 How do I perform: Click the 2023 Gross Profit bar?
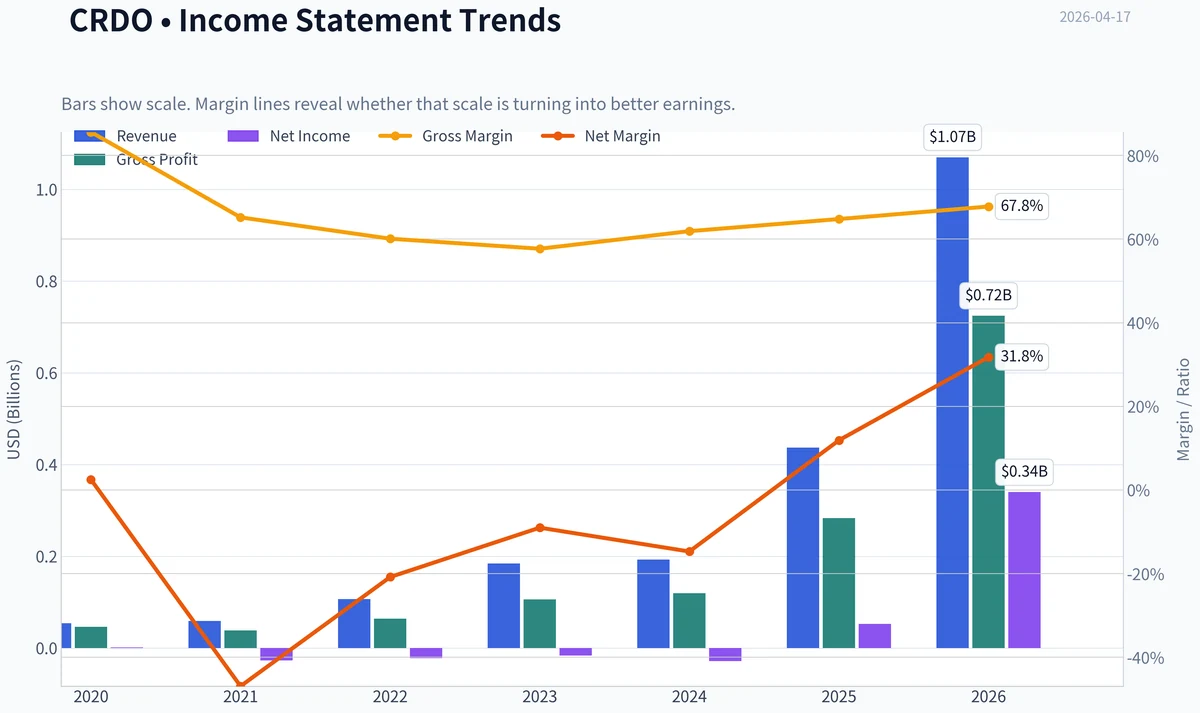click(x=540, y=624)
